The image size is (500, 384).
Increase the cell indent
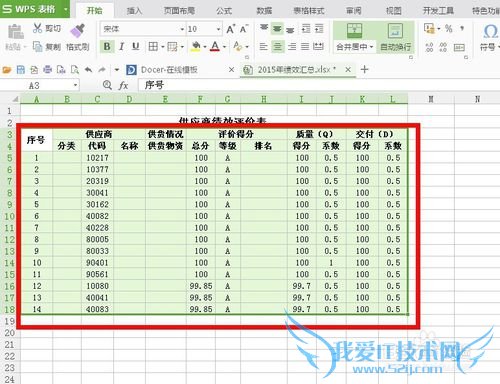319,29
